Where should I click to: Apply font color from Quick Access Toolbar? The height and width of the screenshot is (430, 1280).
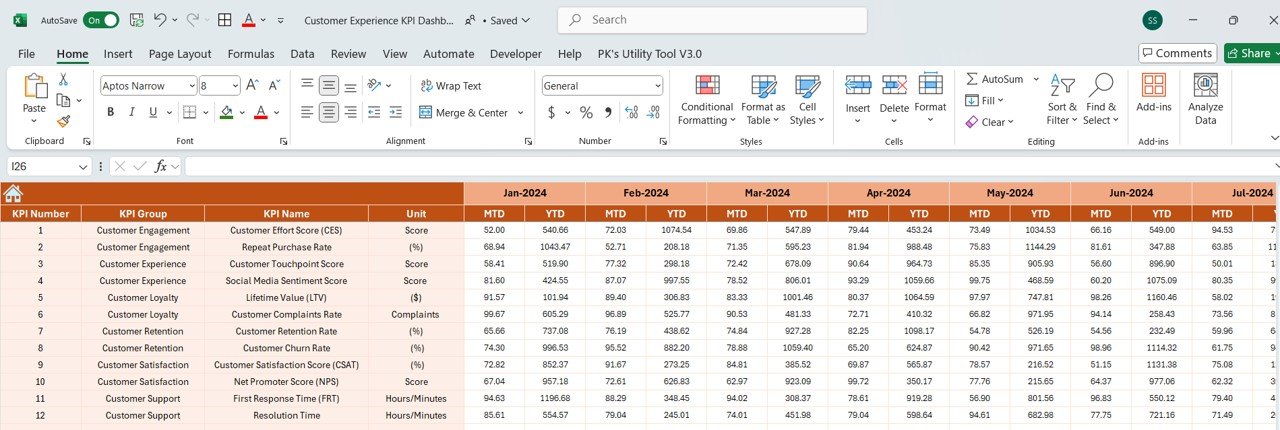tap(248, 20)
